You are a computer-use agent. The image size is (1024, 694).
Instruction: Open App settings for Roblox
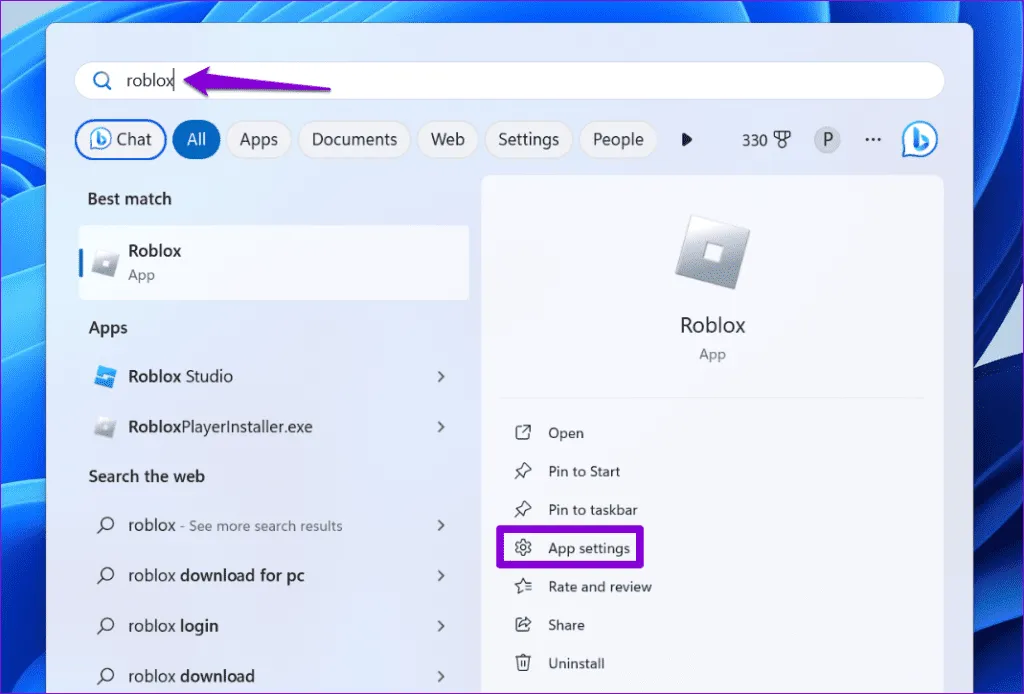588,549
